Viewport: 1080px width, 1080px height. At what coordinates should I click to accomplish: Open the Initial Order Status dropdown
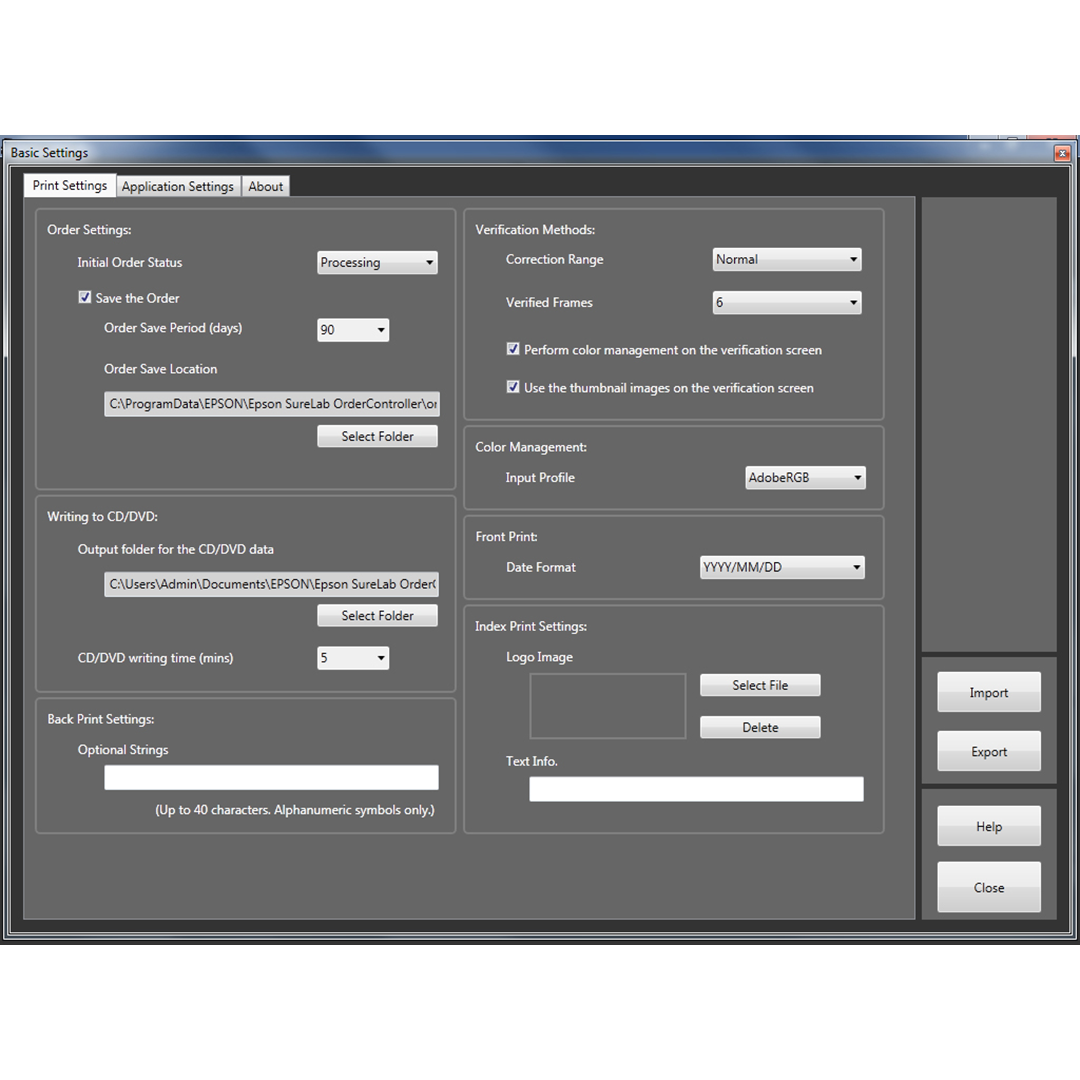click(x=377, y=263)
